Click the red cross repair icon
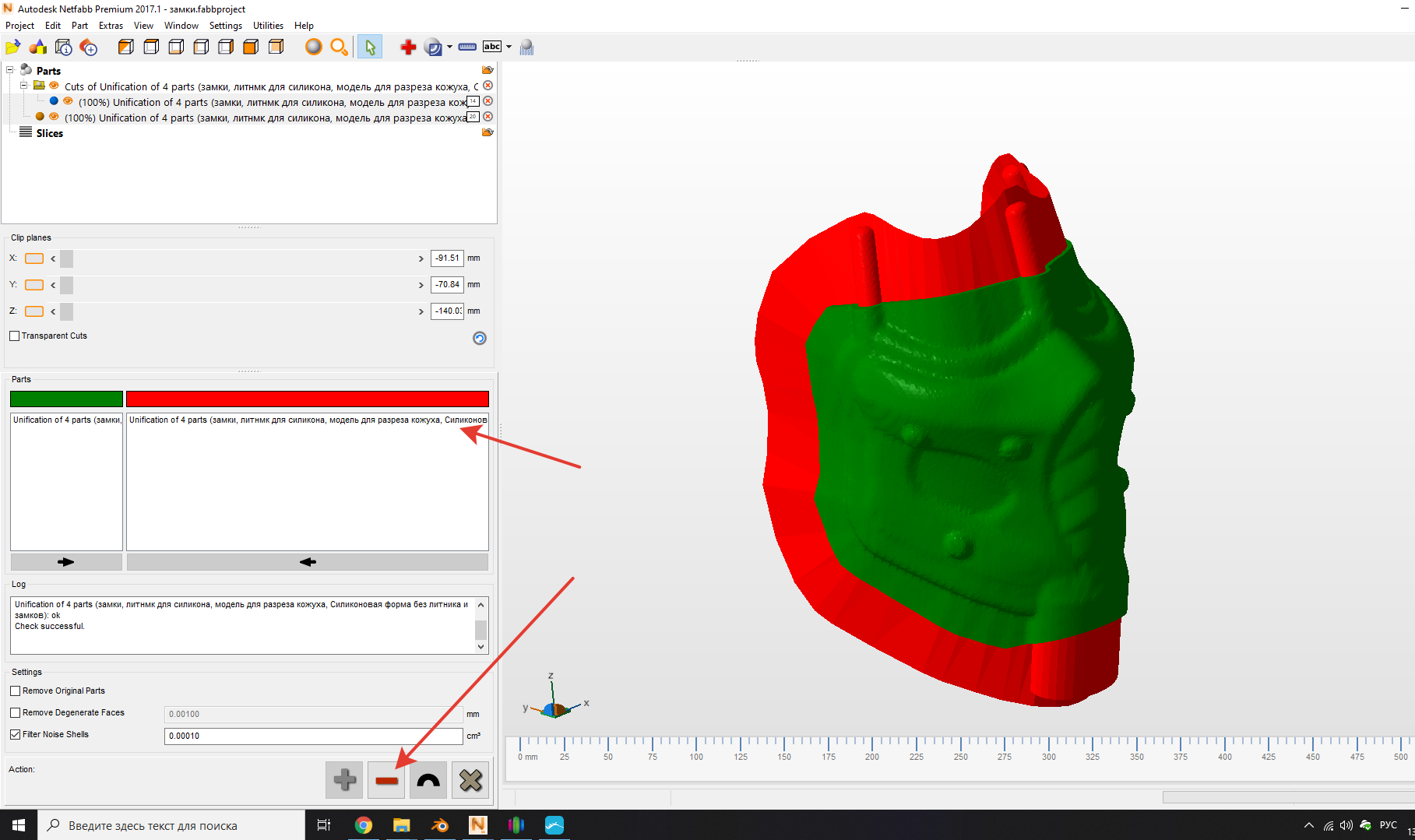This screenshot has width=1415, height=840. (x=408, y=47)
